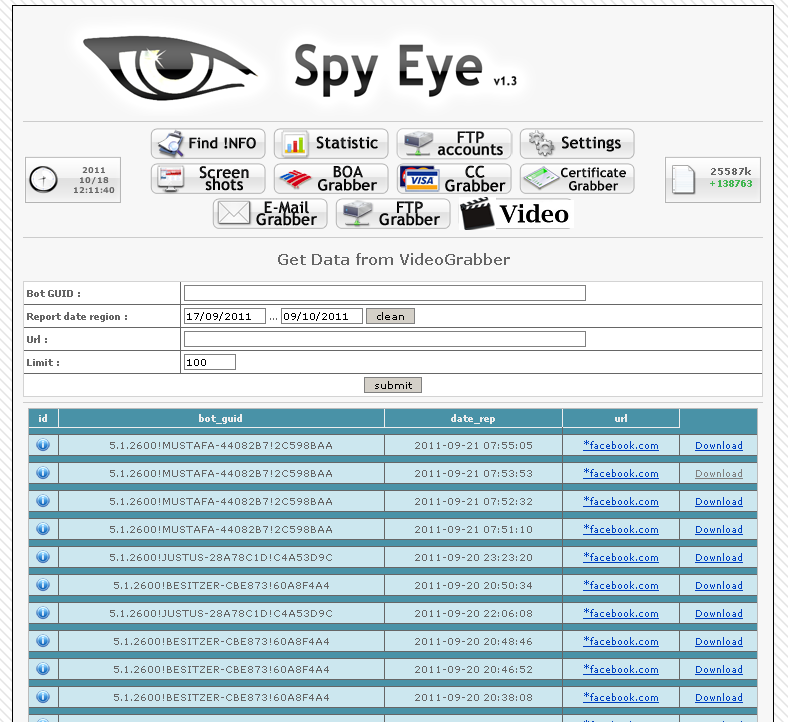Screen dimensions: 788x722
Task: Open the Find !NFO panel
Action: pyautogui.click(x=208, y=144)
